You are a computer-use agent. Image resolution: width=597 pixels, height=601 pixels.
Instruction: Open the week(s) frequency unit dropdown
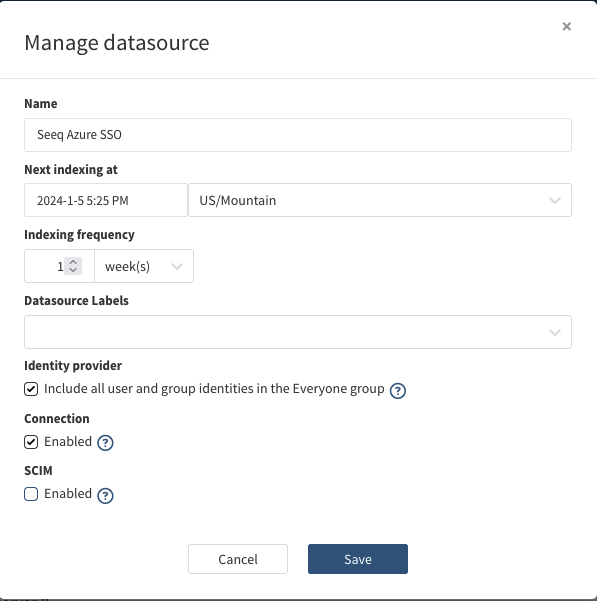[144, 266]
